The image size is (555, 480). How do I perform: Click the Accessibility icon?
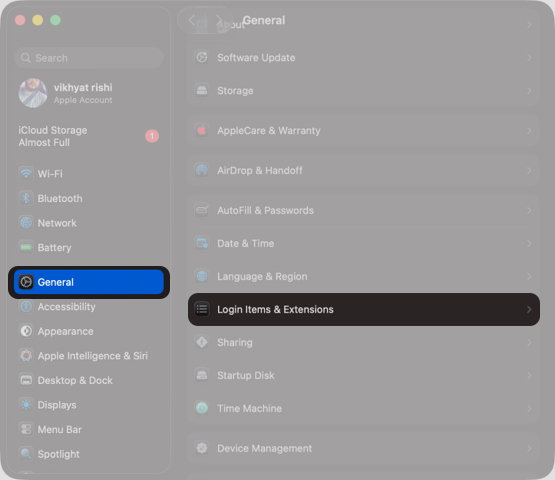pyautogui.click(x=26, y=307)
